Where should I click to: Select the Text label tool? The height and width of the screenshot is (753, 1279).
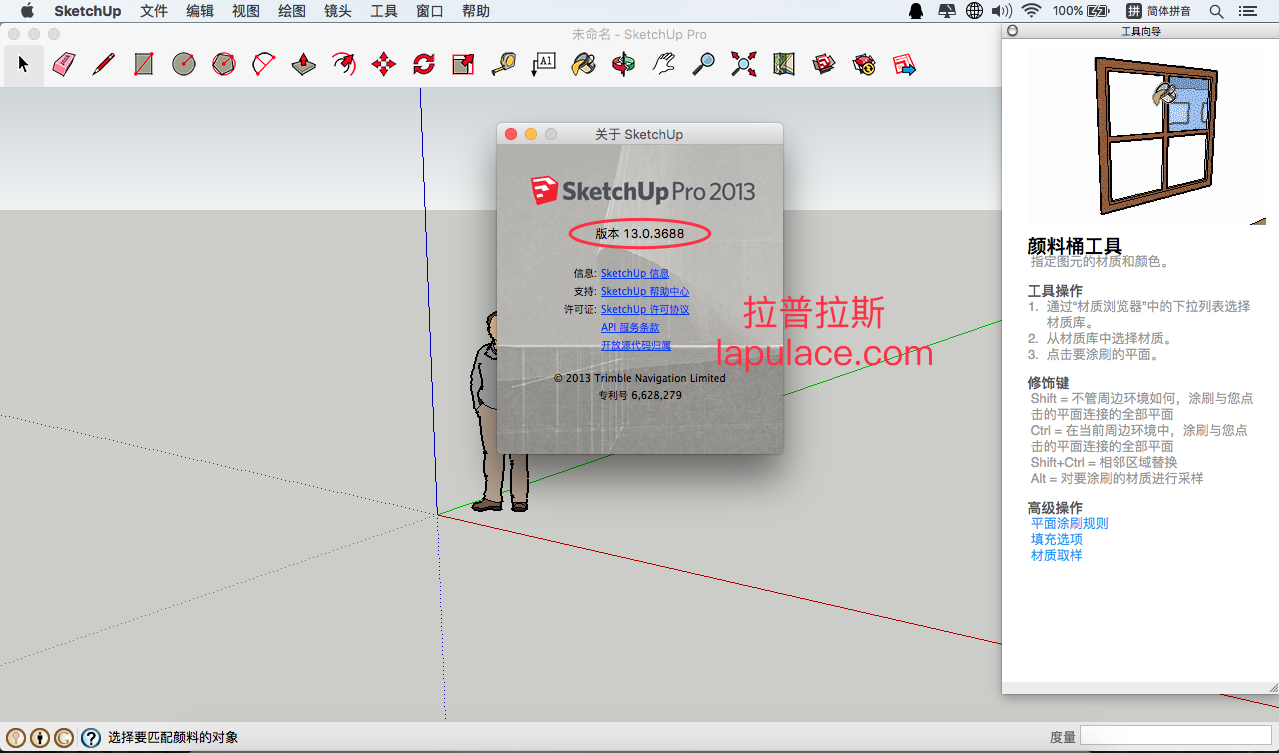[544, 65]
